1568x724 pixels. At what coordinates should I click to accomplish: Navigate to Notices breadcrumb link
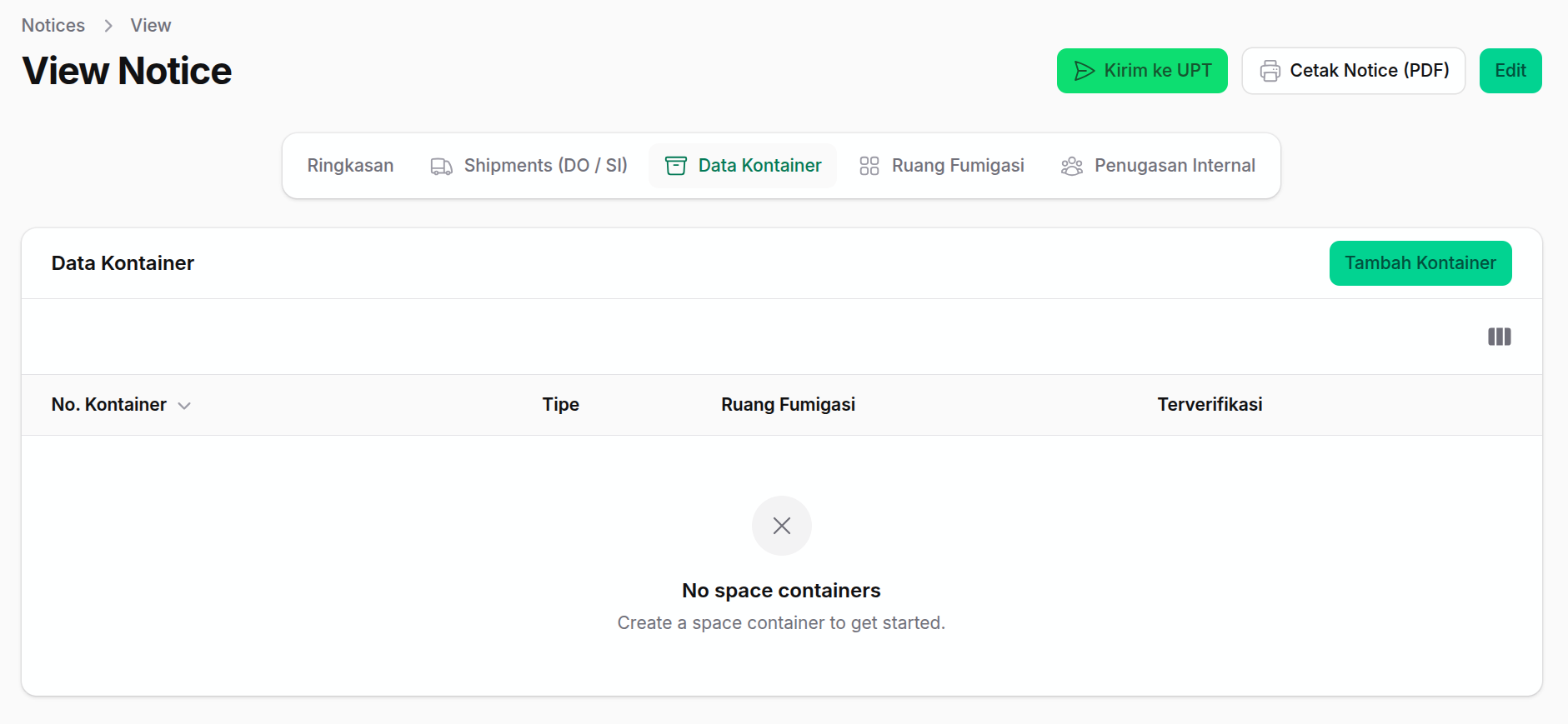pyautogui.click(x=53, y=26)
